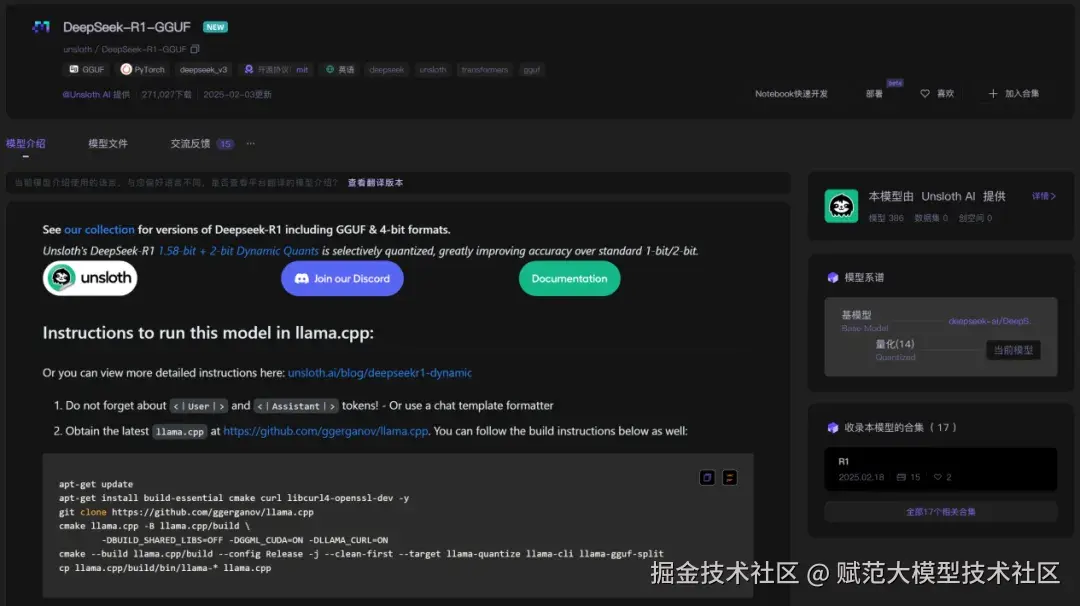Image resolution: width=1080 pixels, height=606 pixels.
Task: Click the 271,027下载 download count
Action: click(167, 94)
